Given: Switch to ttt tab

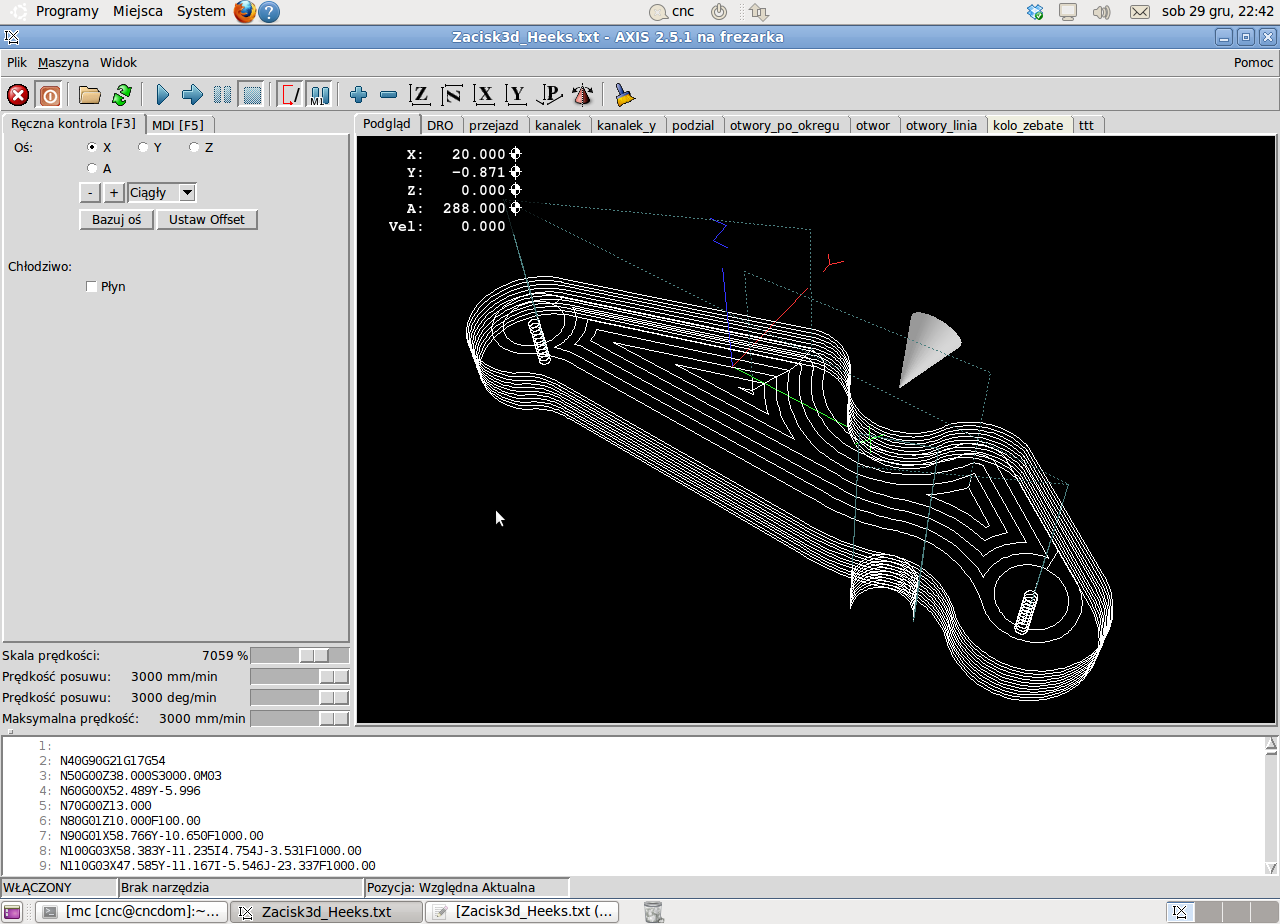Looking at the screenshot, I should coord(1087,125).
